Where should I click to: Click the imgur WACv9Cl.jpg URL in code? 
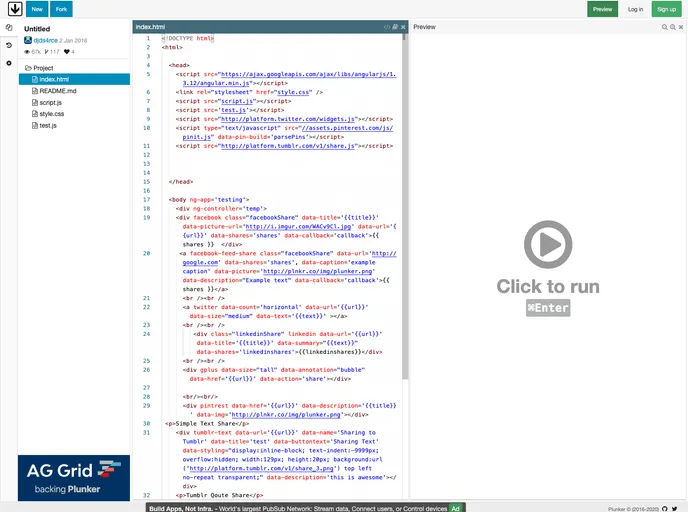pos(298,227)
